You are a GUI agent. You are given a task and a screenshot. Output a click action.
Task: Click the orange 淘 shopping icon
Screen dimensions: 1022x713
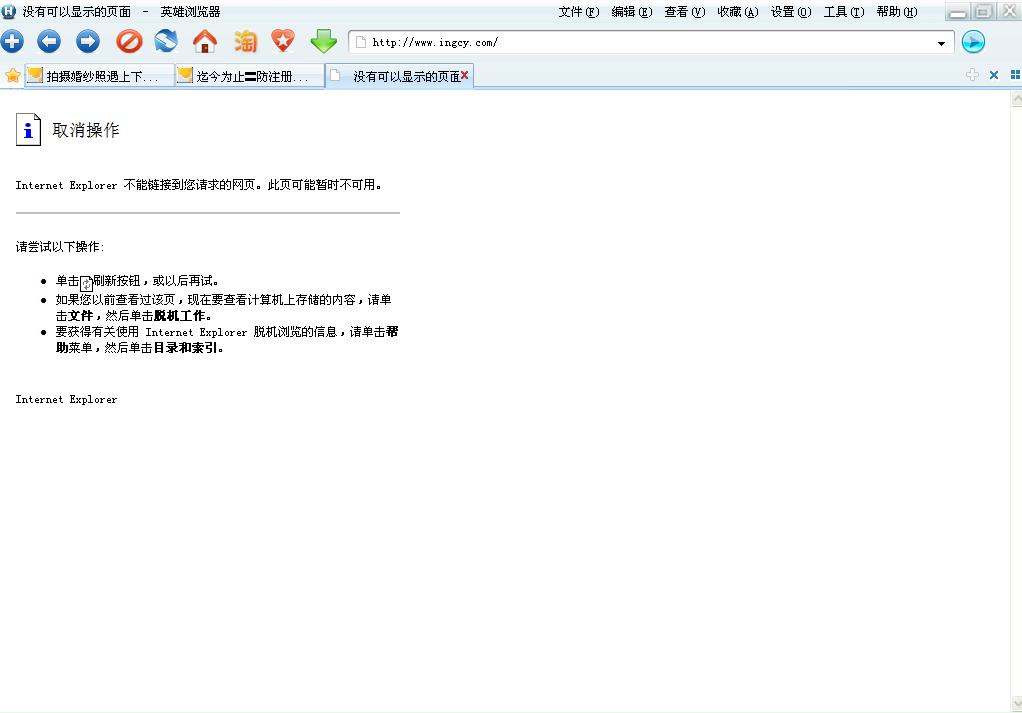tap(245, 42)
